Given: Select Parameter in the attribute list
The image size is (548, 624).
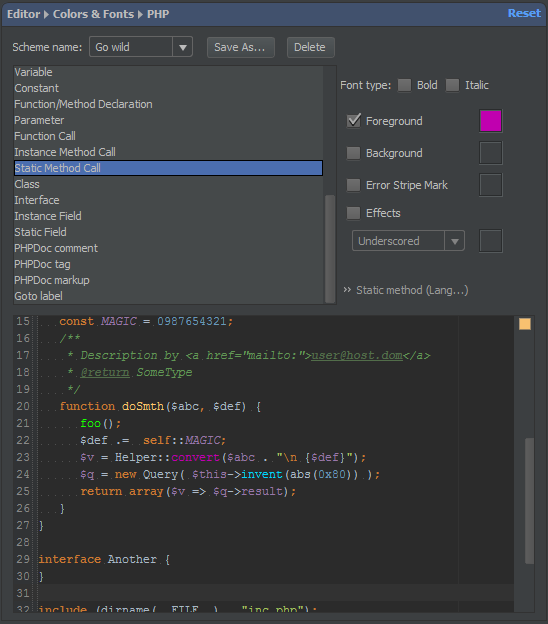Looking at the screenshot, I should [x=168, y=120].
